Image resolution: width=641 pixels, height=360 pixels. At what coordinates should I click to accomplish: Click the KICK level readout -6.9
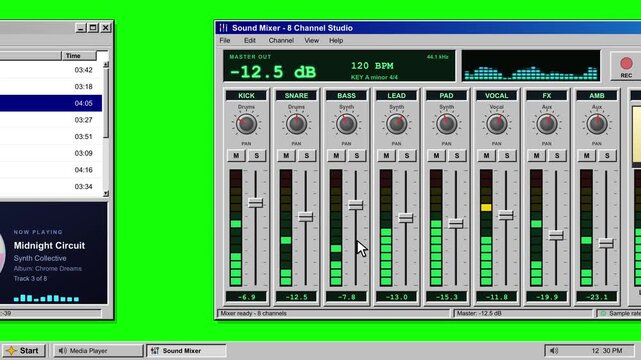pyautogui.click(x=246, y=297)
